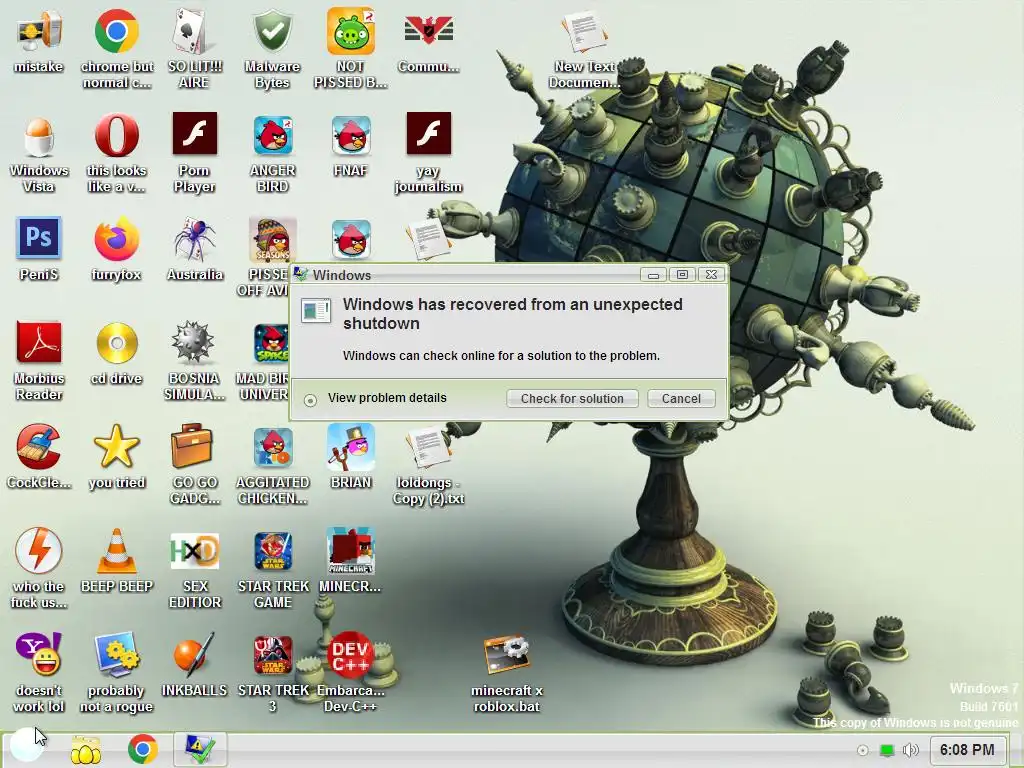Screen dimensions: 1024x768
Task: Close the Windows recovery dialog
Action: coord(711,275)
